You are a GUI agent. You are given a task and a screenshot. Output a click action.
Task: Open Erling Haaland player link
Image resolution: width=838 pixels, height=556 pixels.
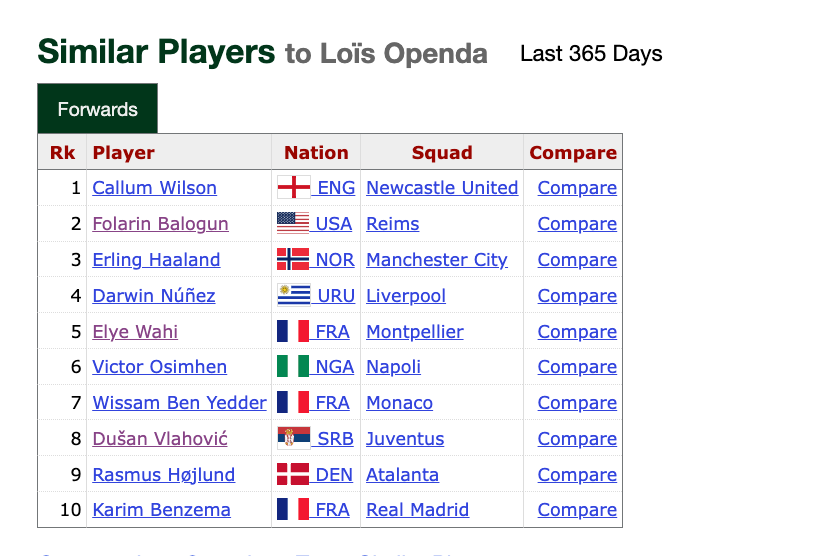click(156, 259)
